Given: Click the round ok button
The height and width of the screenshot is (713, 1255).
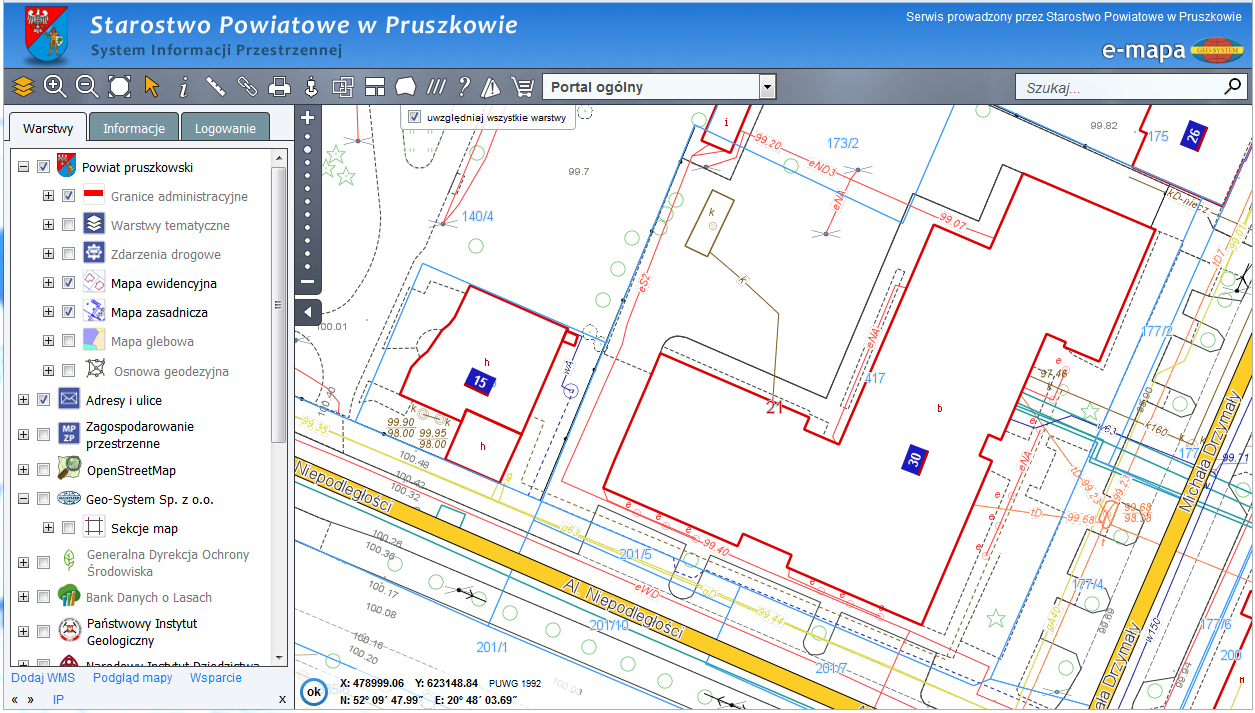Looking at the screenshot, I should (313, 691).
